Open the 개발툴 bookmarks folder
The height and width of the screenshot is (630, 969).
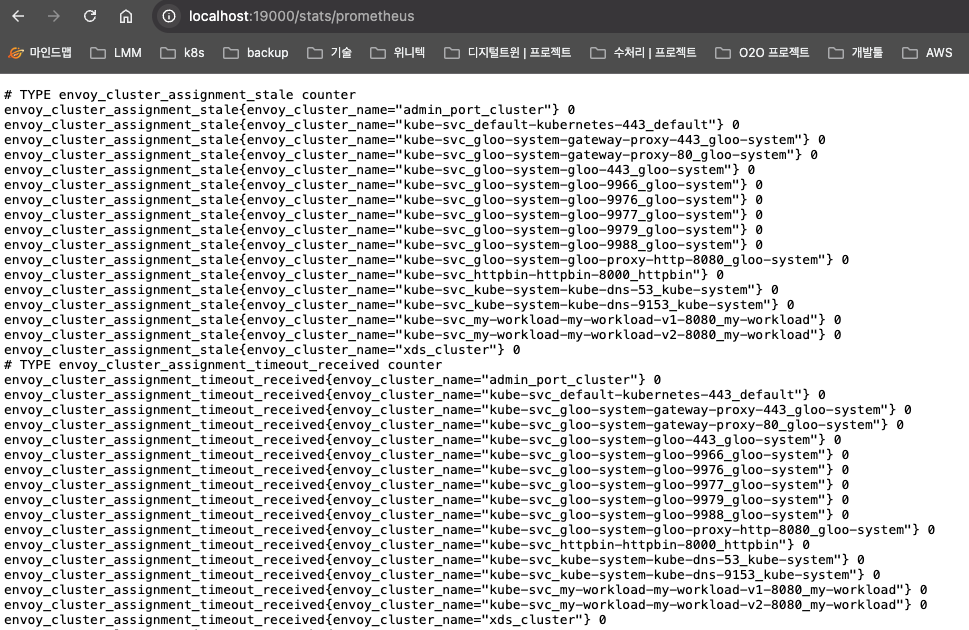(855, 53)
